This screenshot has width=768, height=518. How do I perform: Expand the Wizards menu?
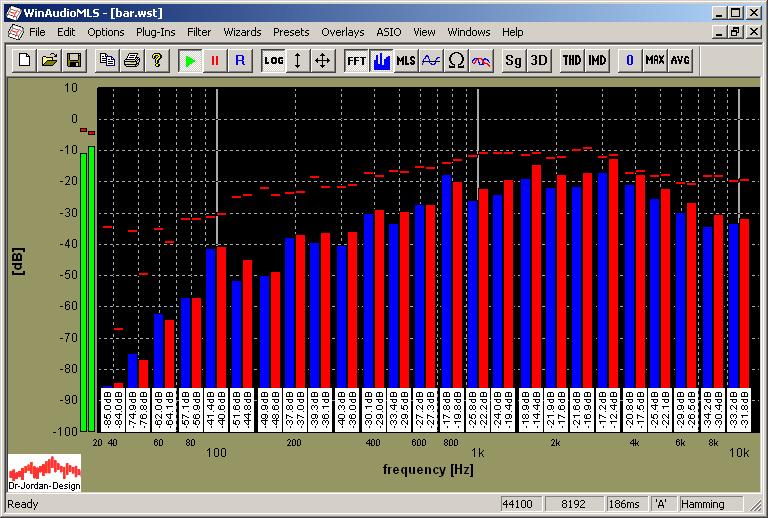(x=242, y=32)
